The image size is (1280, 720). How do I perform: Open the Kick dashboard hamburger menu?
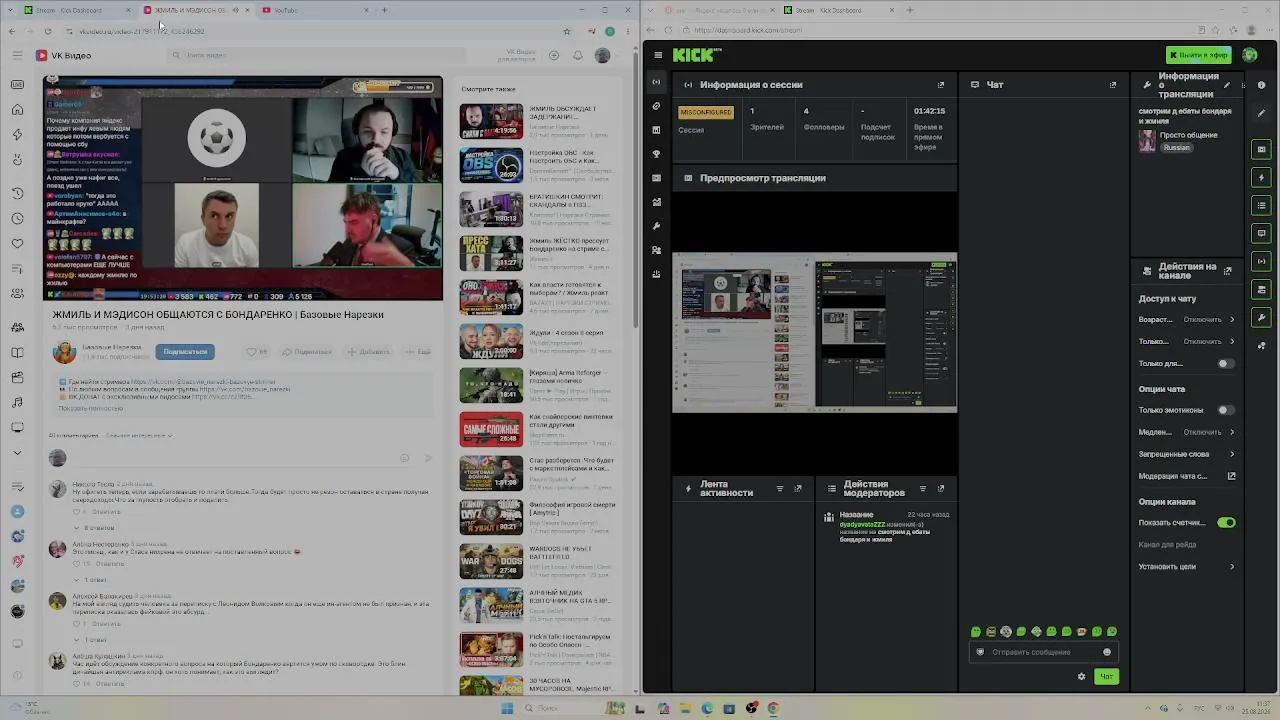point(657,55)
